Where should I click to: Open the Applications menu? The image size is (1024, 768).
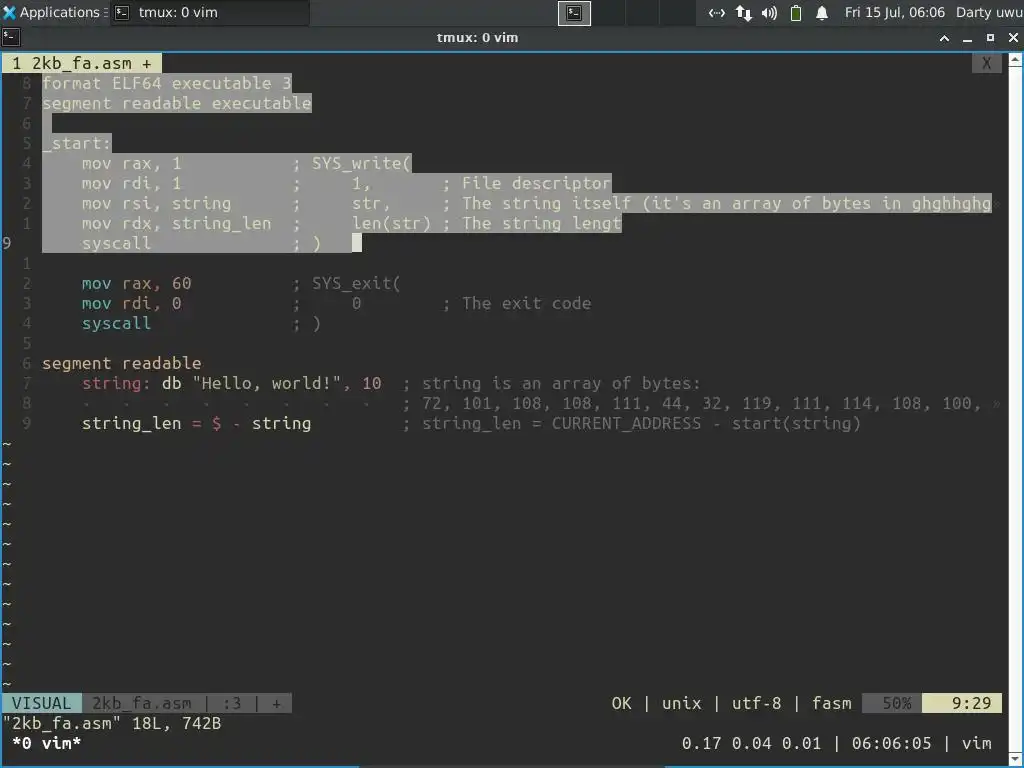click(54, 12)
